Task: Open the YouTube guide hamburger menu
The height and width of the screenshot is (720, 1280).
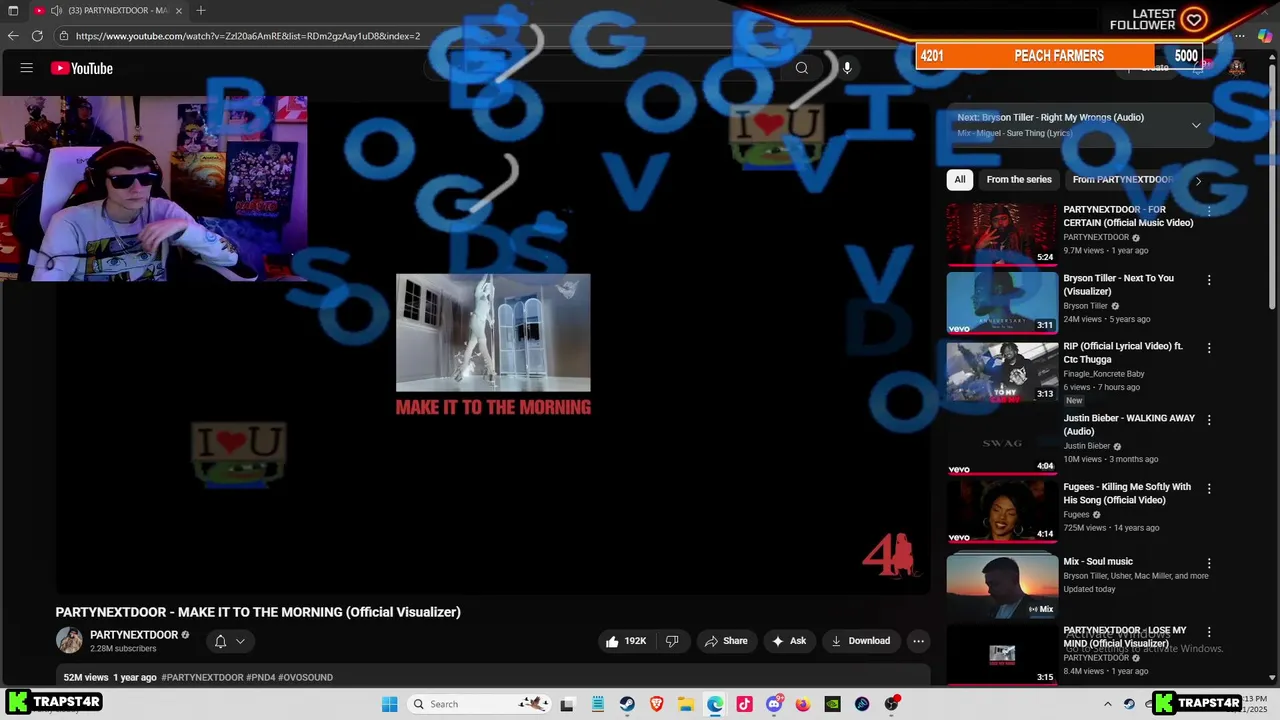Action: 27,68
